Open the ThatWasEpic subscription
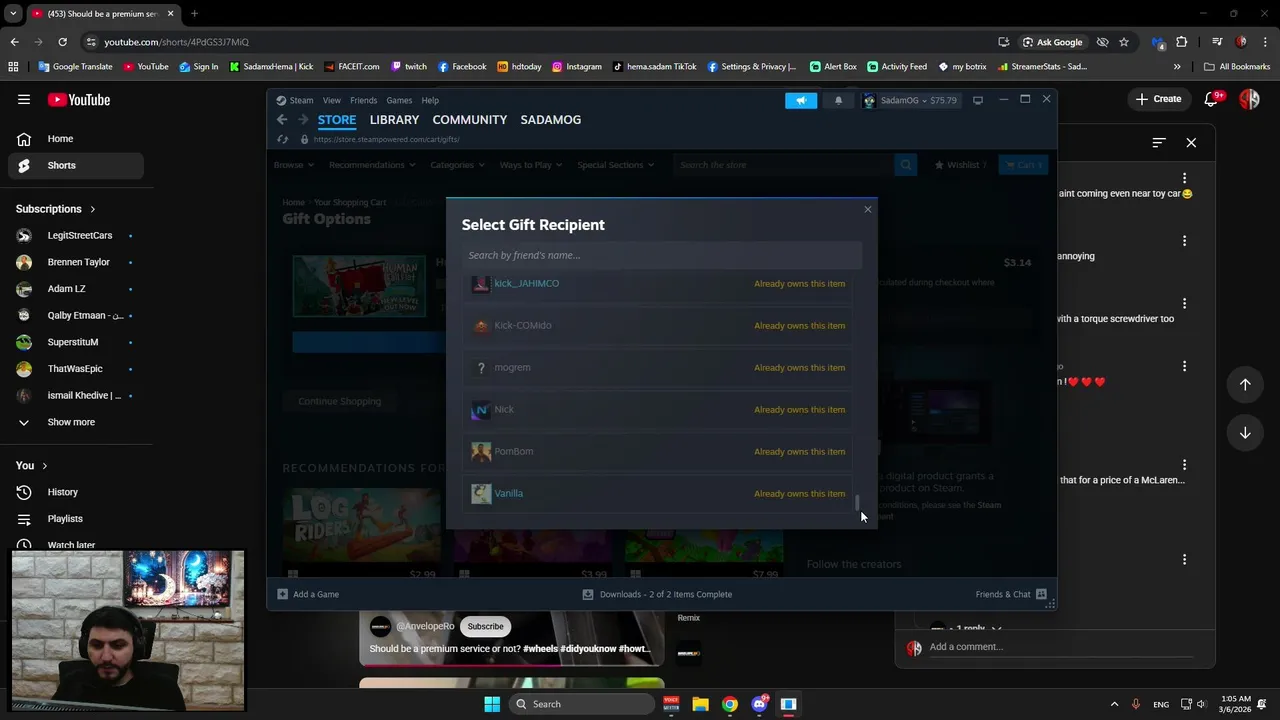The width and height of the screenshot is (1280, 720). 76,369
